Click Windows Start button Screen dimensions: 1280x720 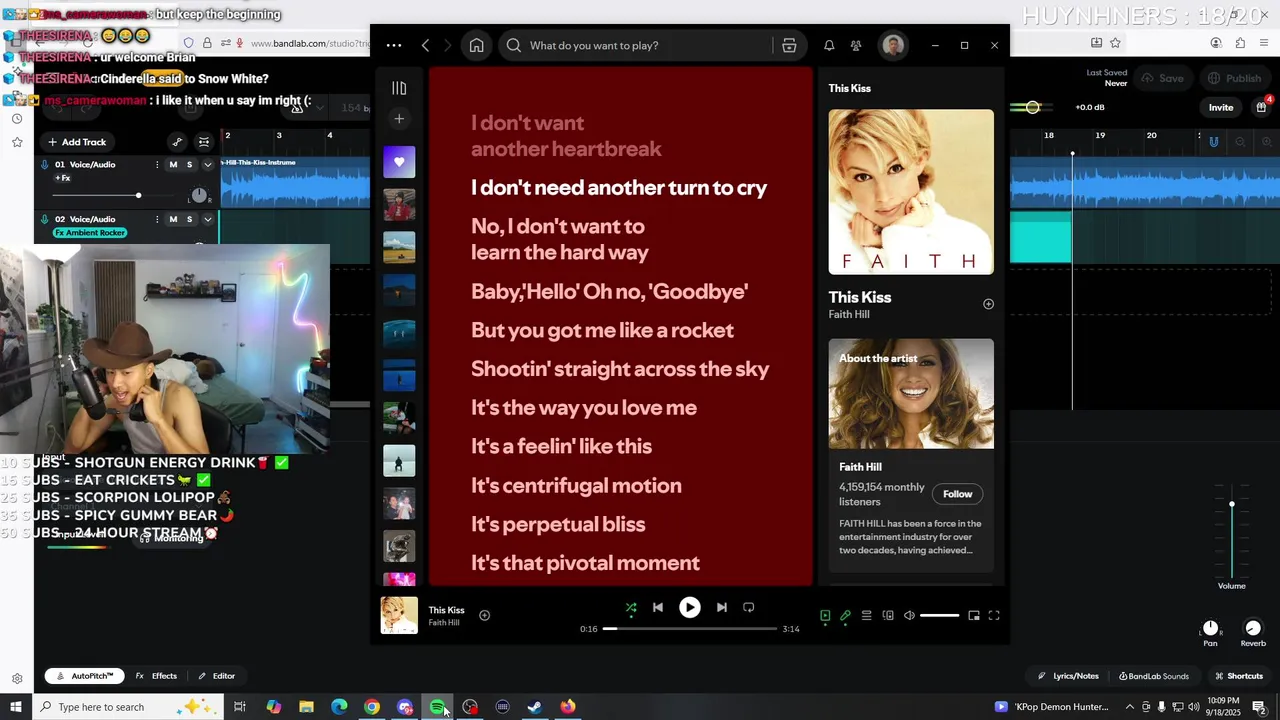(x=16, y=707)
